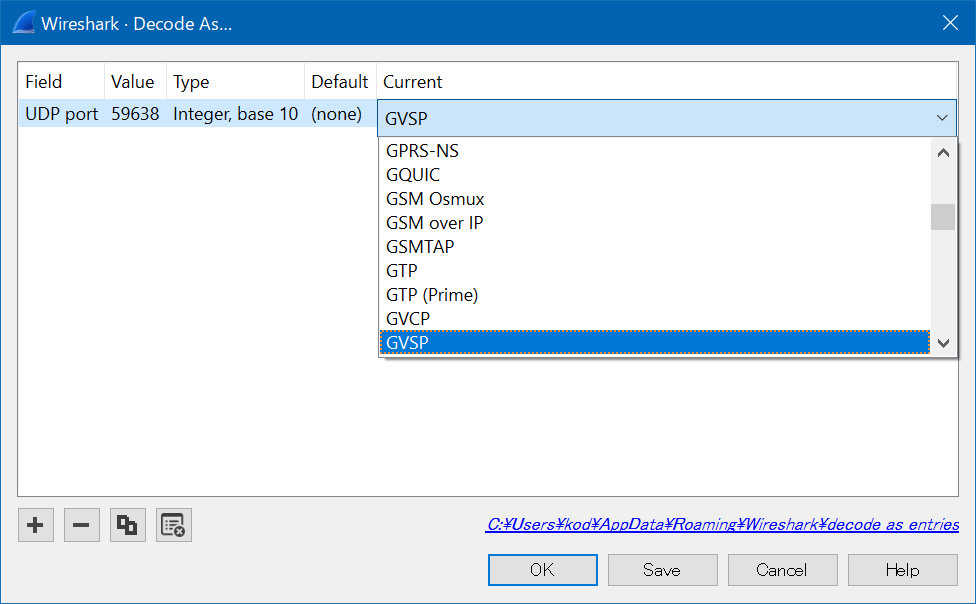
Task: Open Help for Decode As
Action: point(903,570)
